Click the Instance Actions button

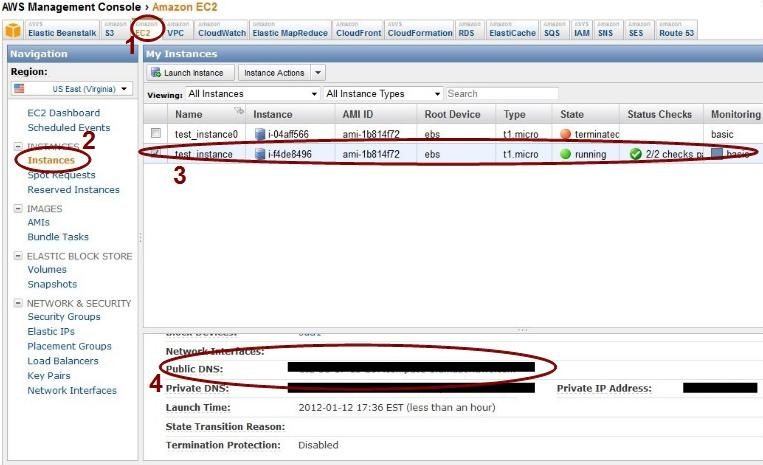(x=274, y=72)
